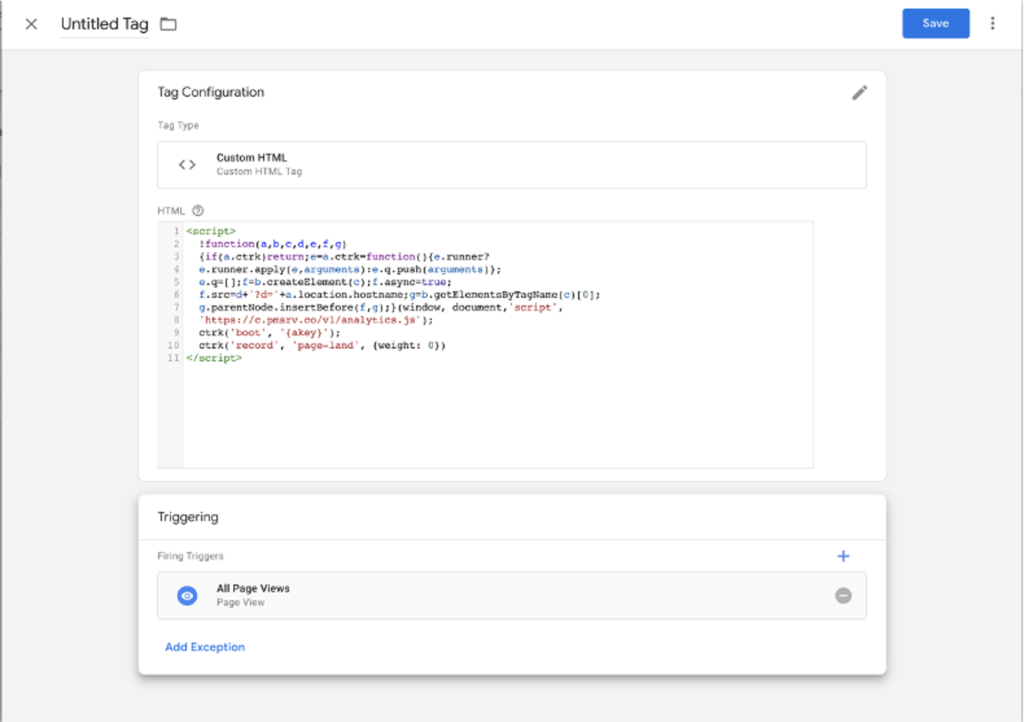Open the folder icon next to tag name
The image size is (1024, 722).
[x=168, y=24]
